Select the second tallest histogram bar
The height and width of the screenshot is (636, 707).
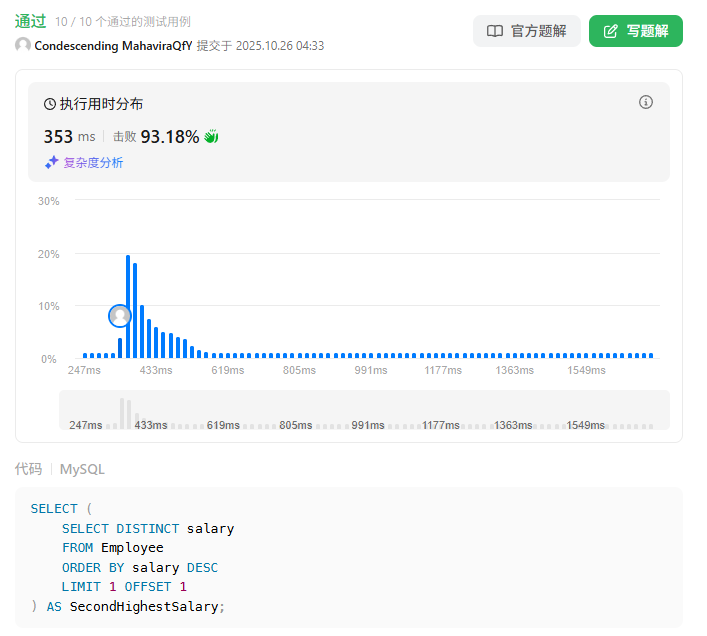click(x=135, y=310)
